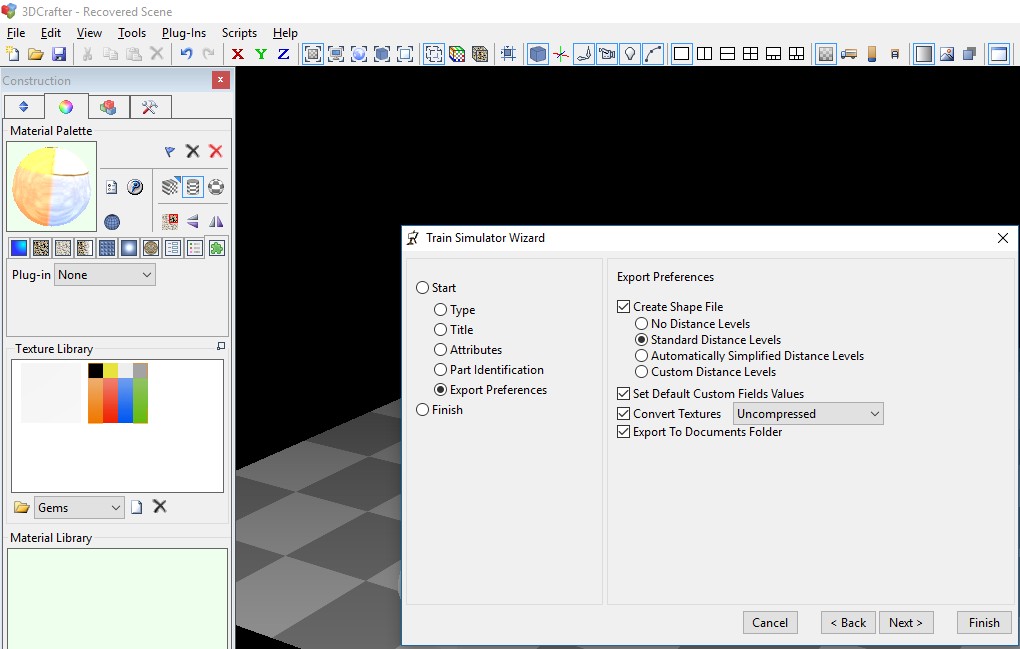This screenshot has height=649, width=1020.
Task: Click the delivery truck toolbar icon
Action: pyautogui.click(x=849, y=54)
